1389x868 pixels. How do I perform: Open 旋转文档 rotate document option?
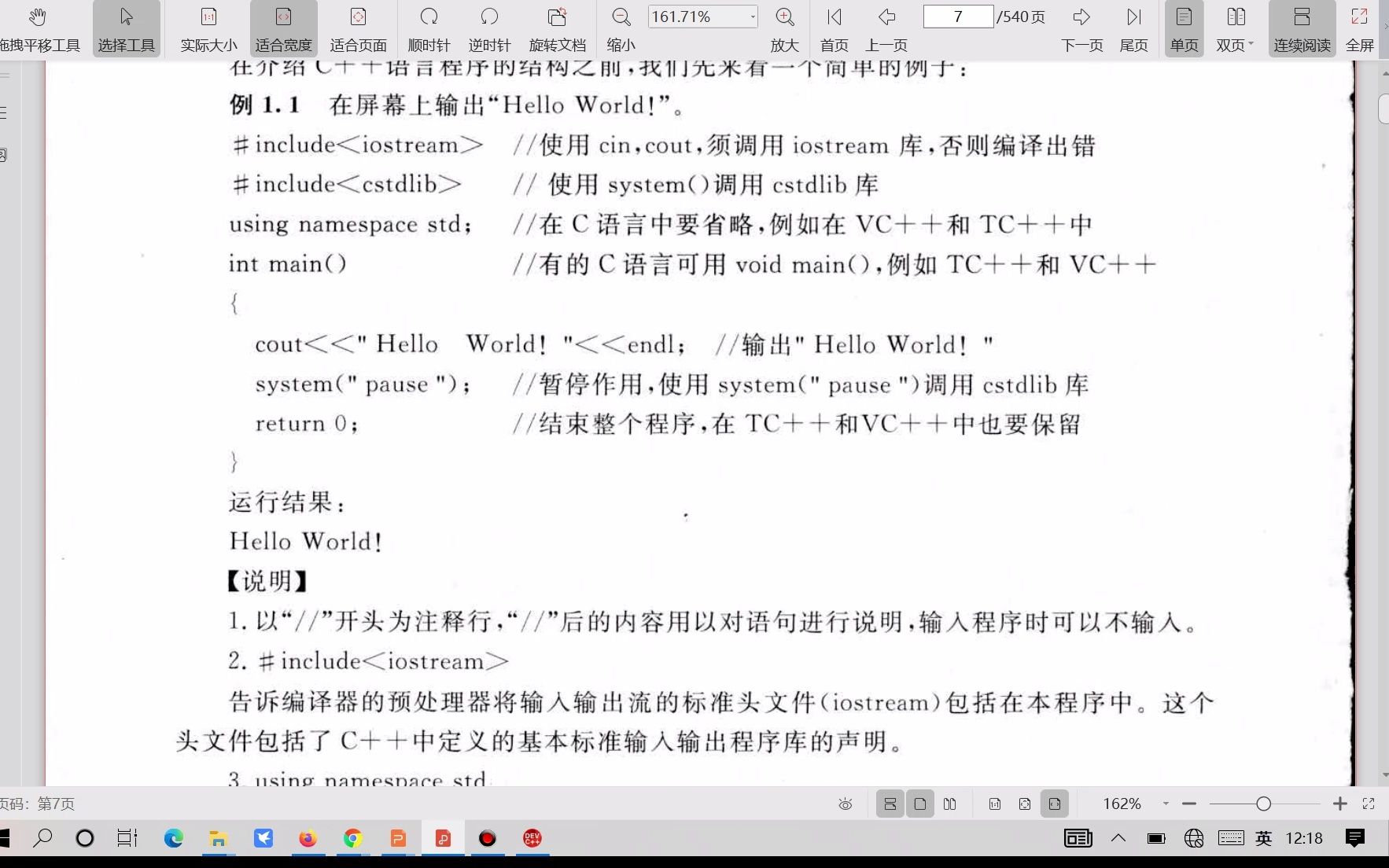(558, 29)
